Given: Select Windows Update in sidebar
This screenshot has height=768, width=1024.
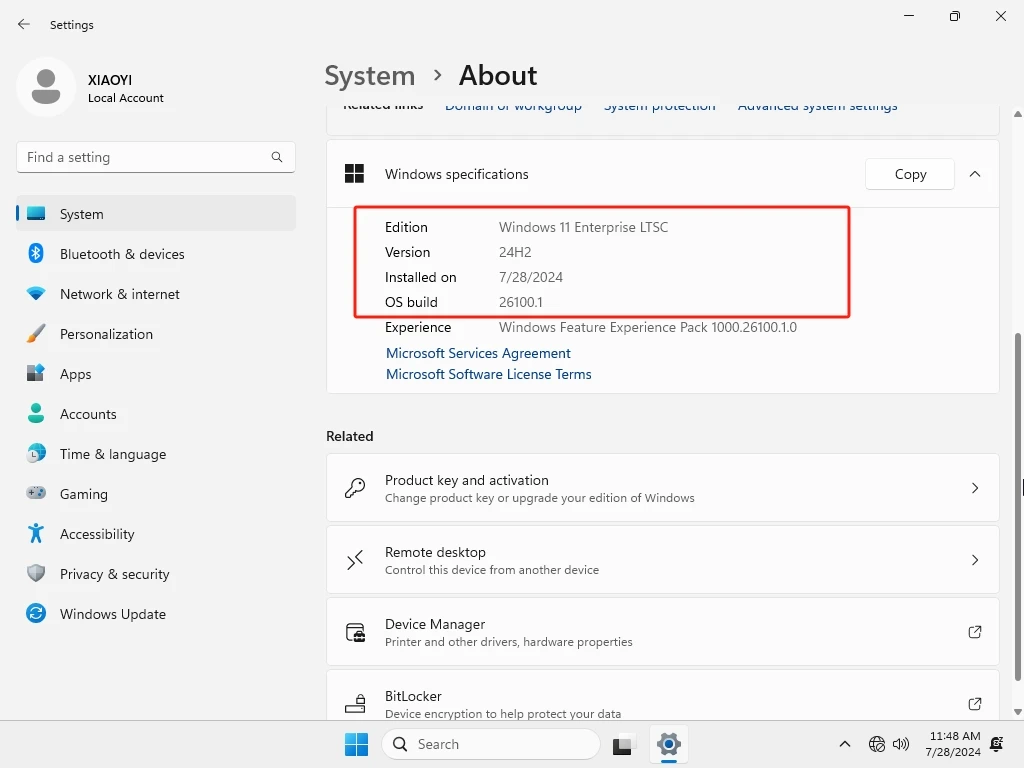Looking at the screenshot, I should click(155, 614).
